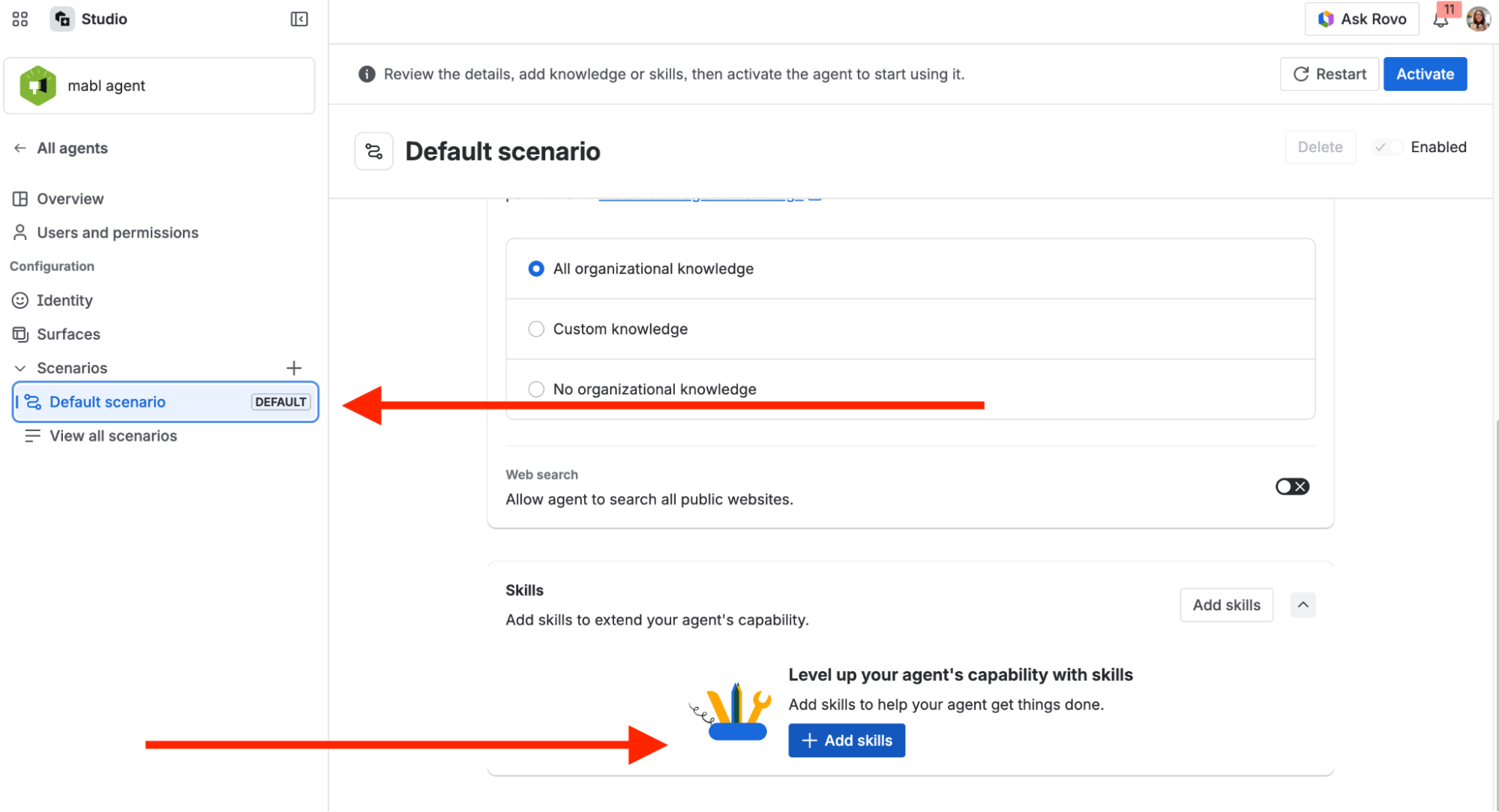The image size is (1499, 812).
Task: Click the back arrow to All agents
Action: click(20, 148)
